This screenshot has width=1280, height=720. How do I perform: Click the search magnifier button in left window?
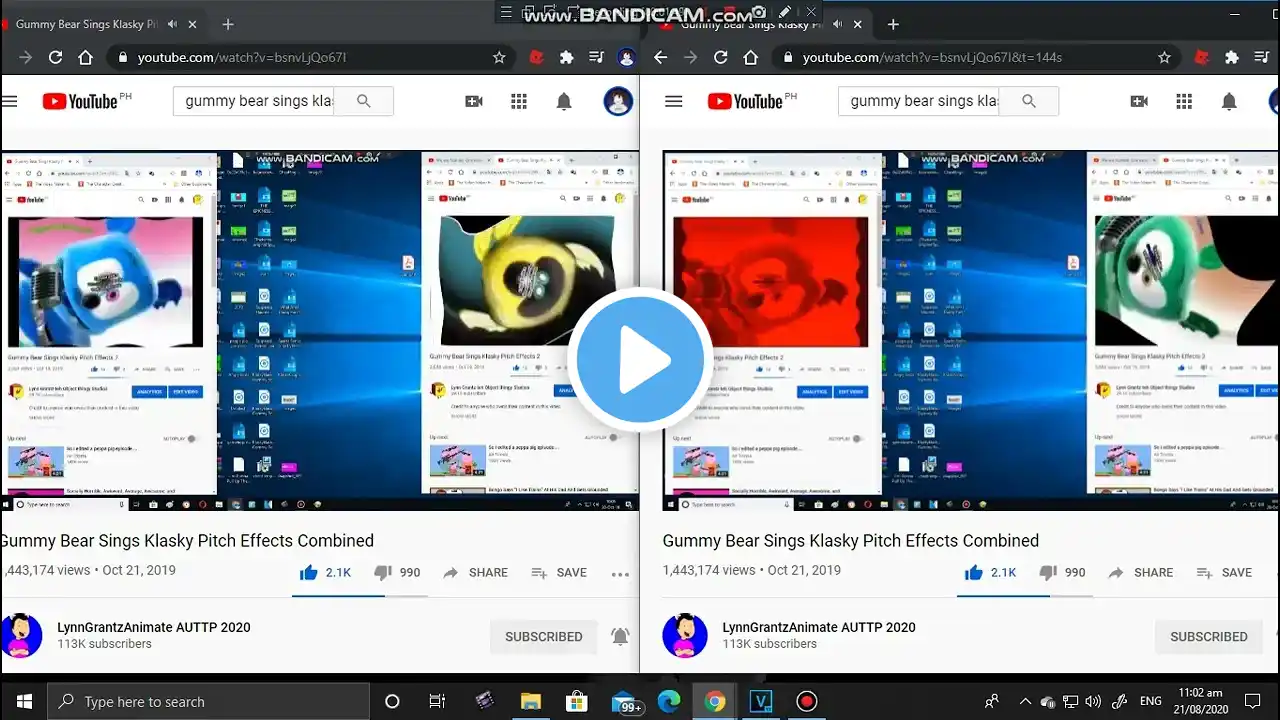364,101
